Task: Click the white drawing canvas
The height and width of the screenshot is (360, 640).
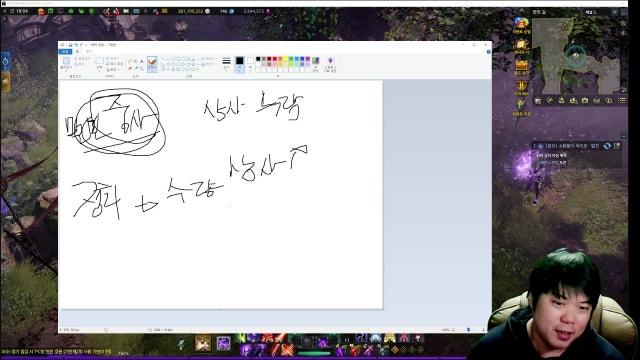Action: (x=220, y=195)
